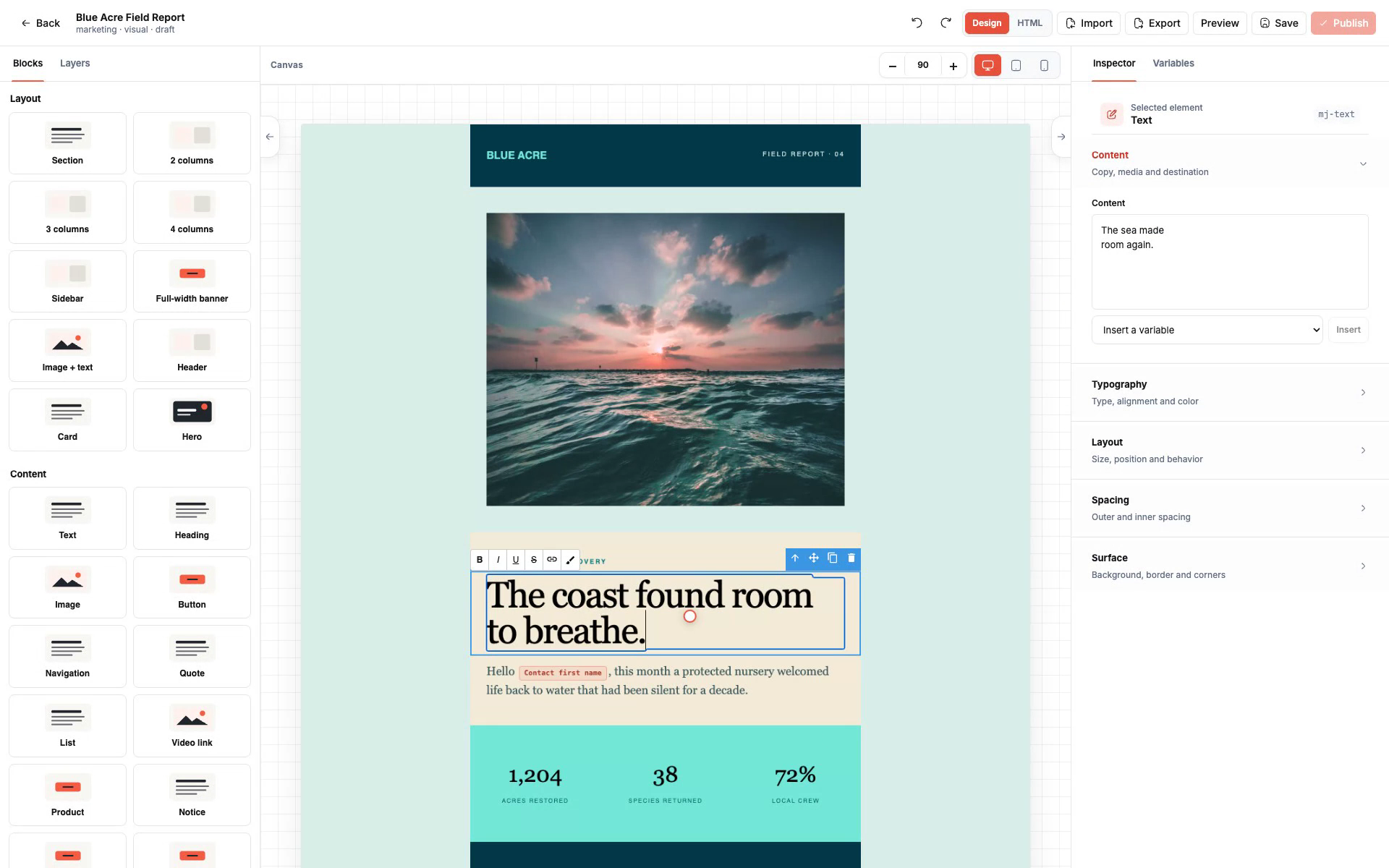1389x868 pixels.
Task: Switch editor to Design mode
Action: point(987,23)
